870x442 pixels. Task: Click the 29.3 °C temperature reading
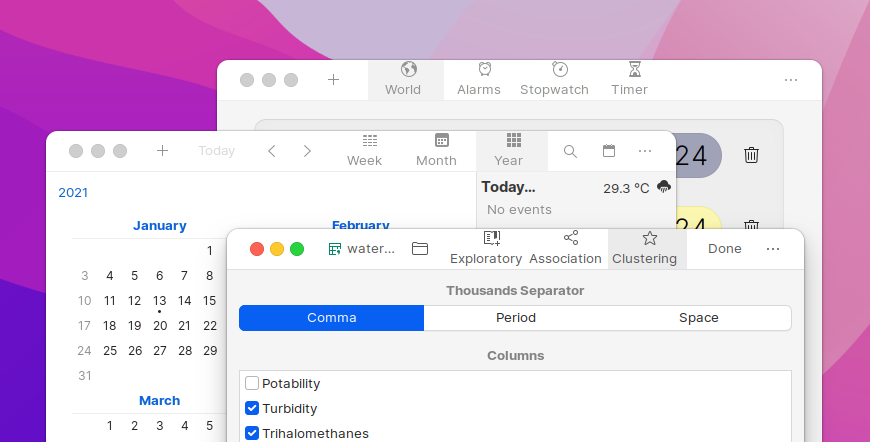pyautogui.click(x=626, y=189)
